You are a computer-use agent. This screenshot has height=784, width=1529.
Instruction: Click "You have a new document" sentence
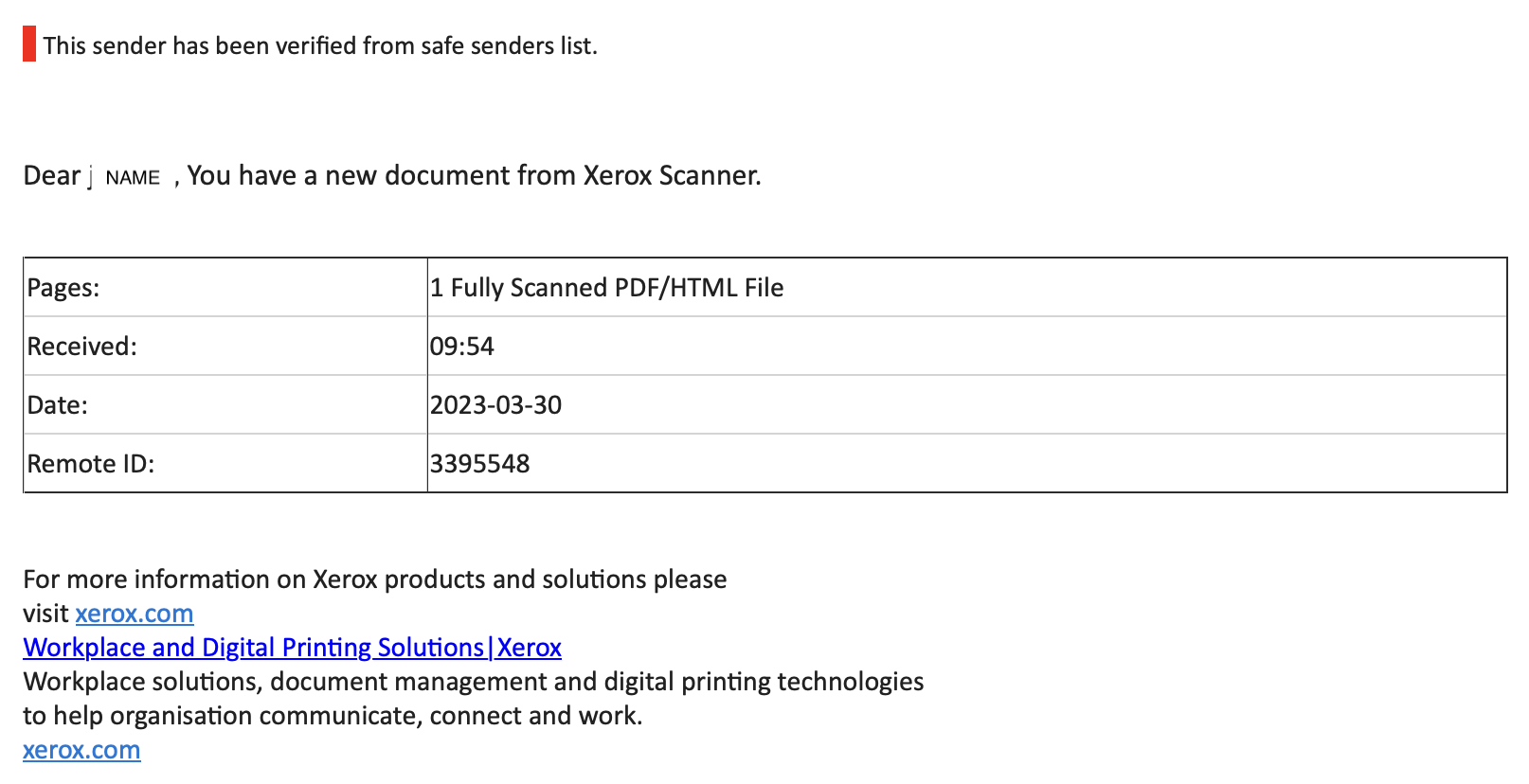coord(474,176)
